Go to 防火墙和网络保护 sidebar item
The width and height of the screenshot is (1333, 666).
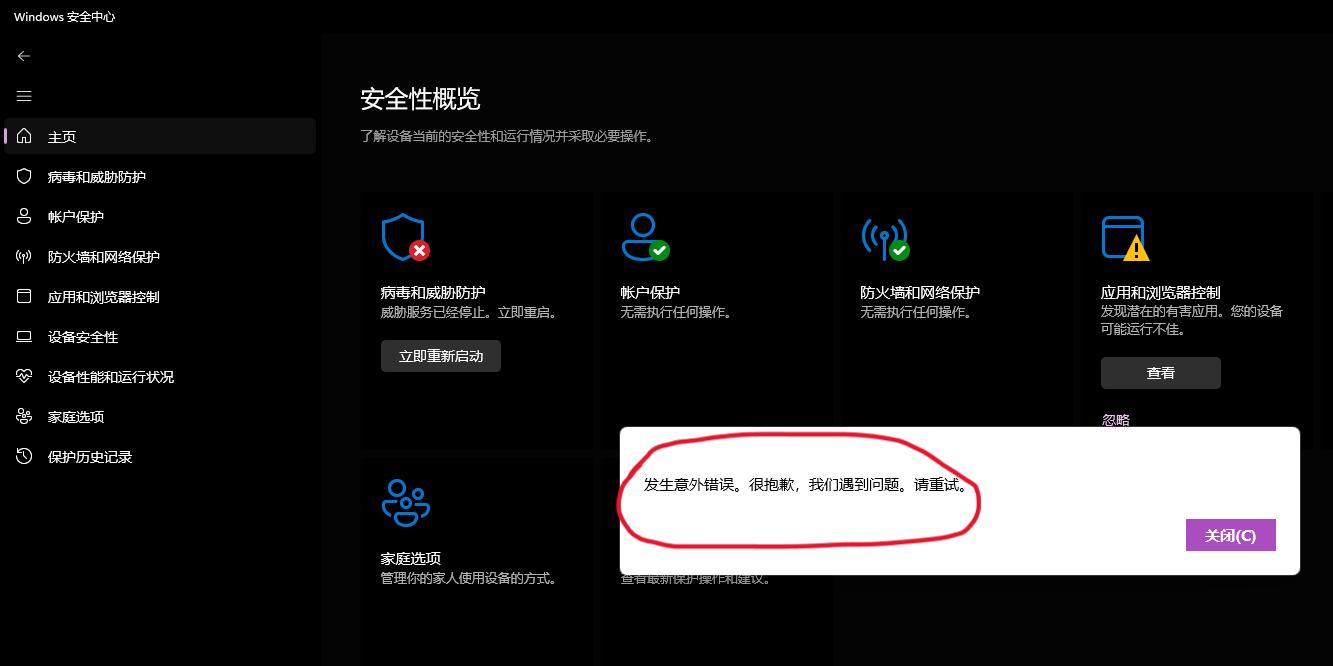(160, 256)
